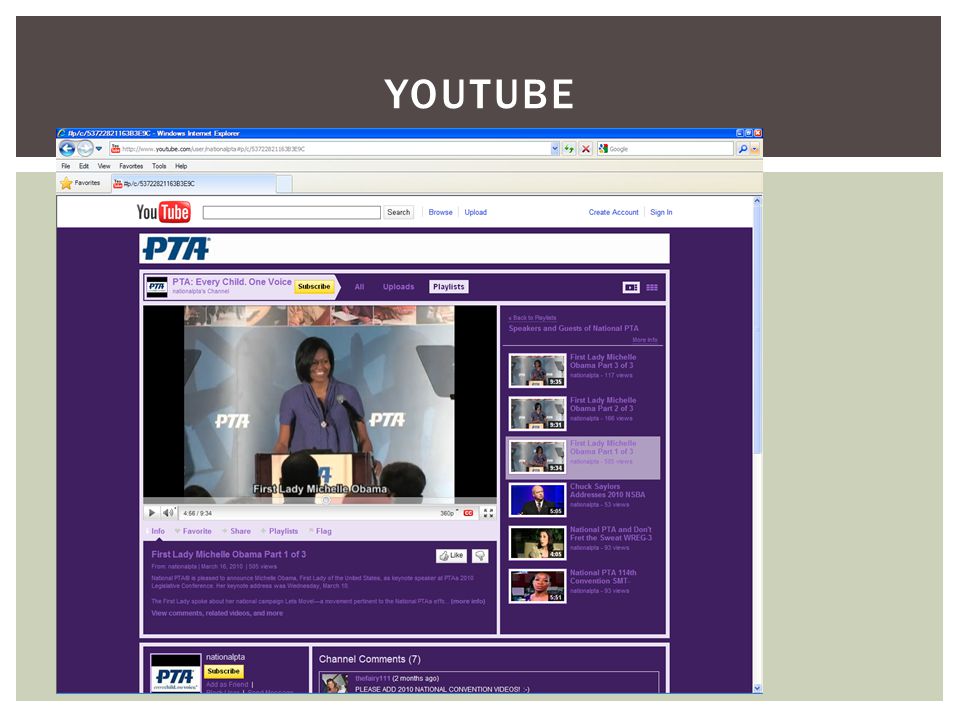This screenshot has width=960, height=720.
Task: Open Chuck Saylors Addresses 2010 NSBA thumbnail
Action: [538, 500]
